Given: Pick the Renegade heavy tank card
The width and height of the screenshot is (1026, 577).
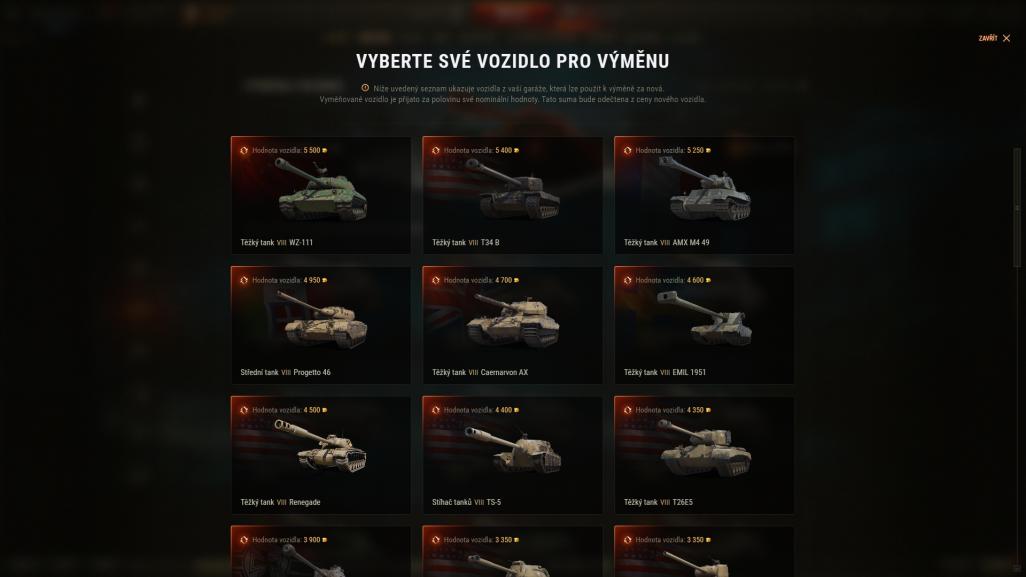Looking at the screenshot, I should [x=321, y=455].
